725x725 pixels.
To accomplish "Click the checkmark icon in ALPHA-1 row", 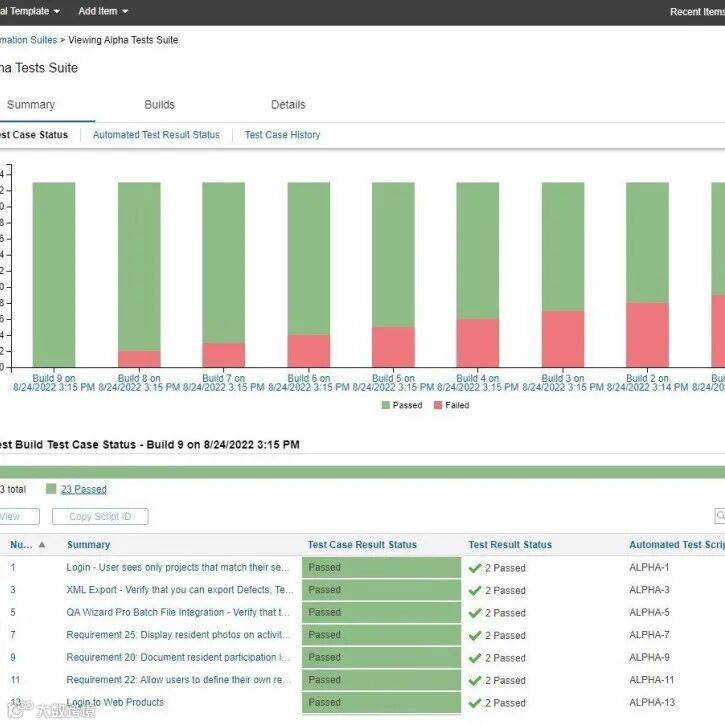I will coord(475,568).
